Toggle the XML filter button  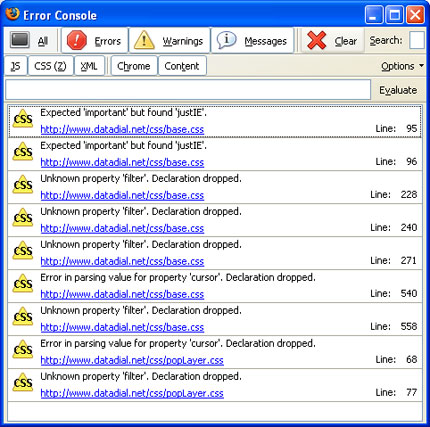pyautogui.click(x=89, y=66)
